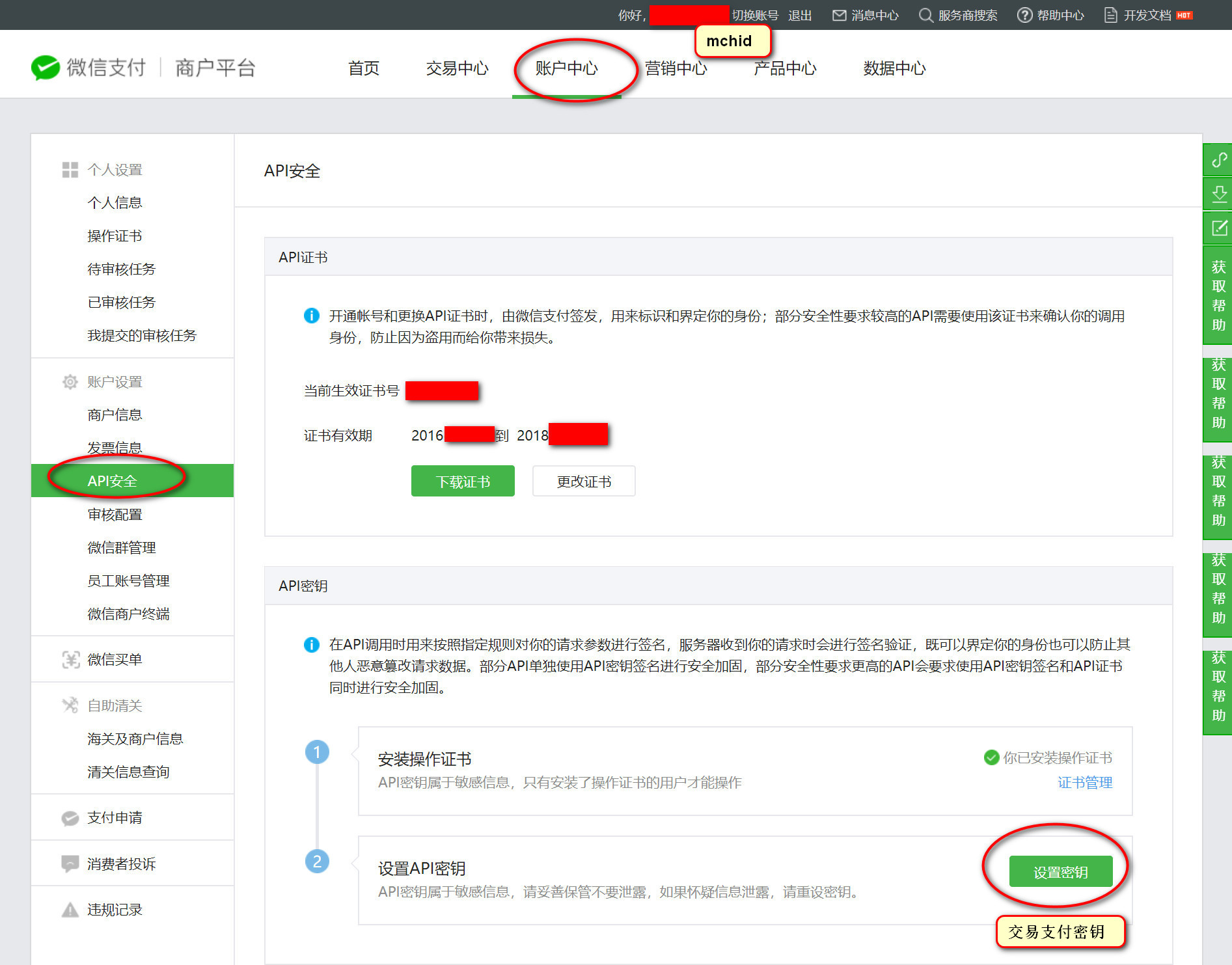Viewport: 1232px width, 965px height.
Task: Open help center question mark icon
Action: (x=1024, y=15)
